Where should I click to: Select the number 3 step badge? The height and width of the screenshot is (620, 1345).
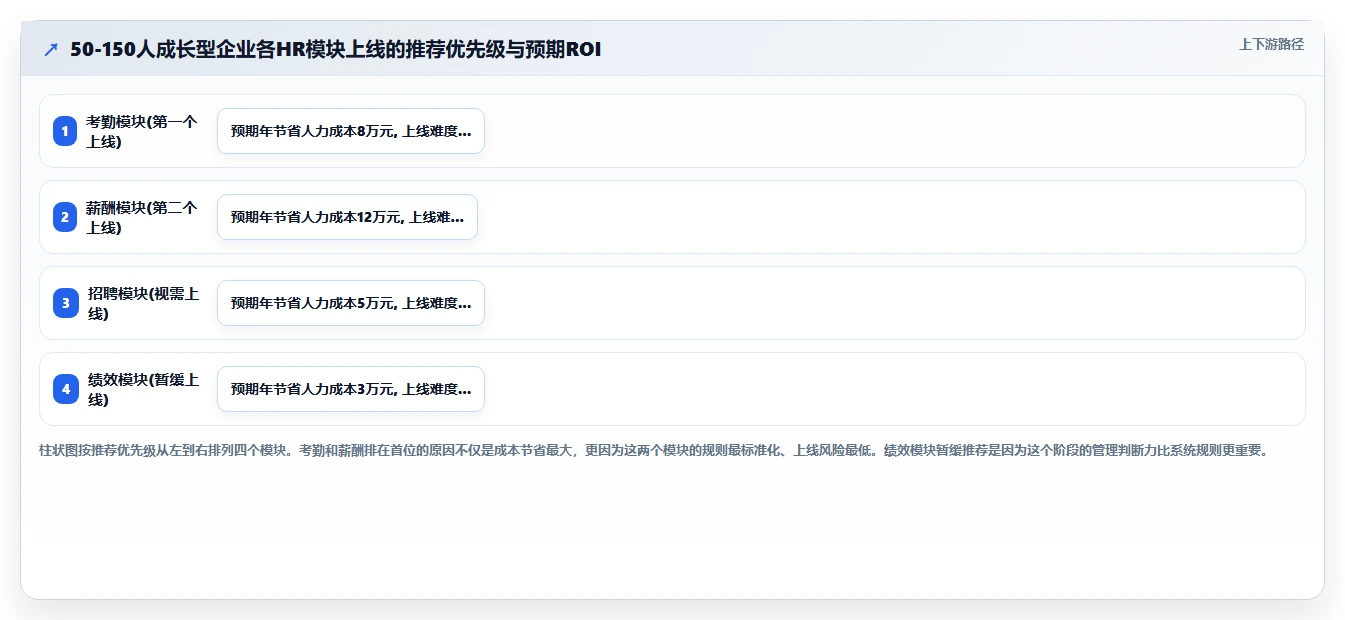point(65,303)
